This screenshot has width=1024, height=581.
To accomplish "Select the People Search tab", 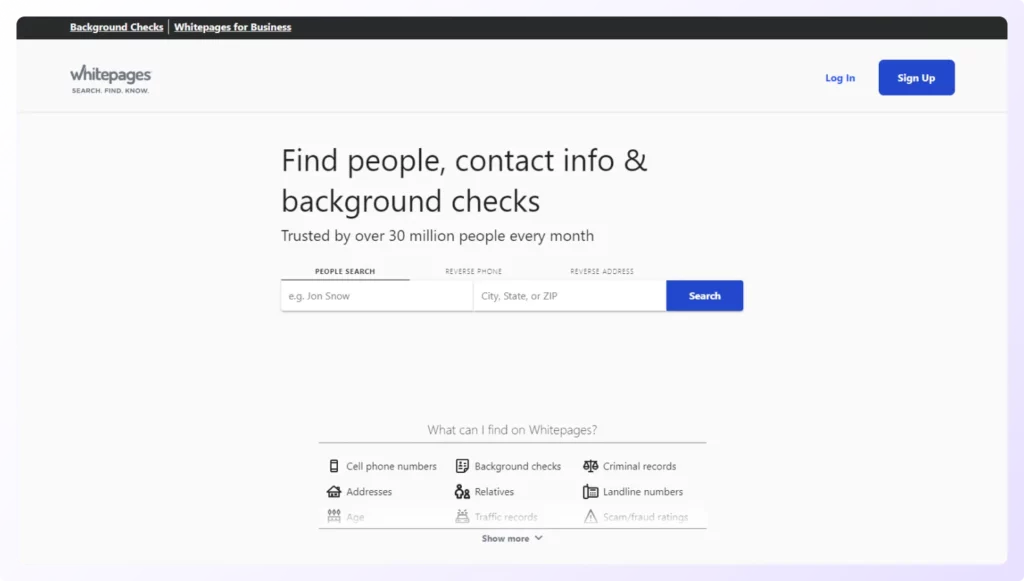I will pyautogui.click(x=344, y=270).
